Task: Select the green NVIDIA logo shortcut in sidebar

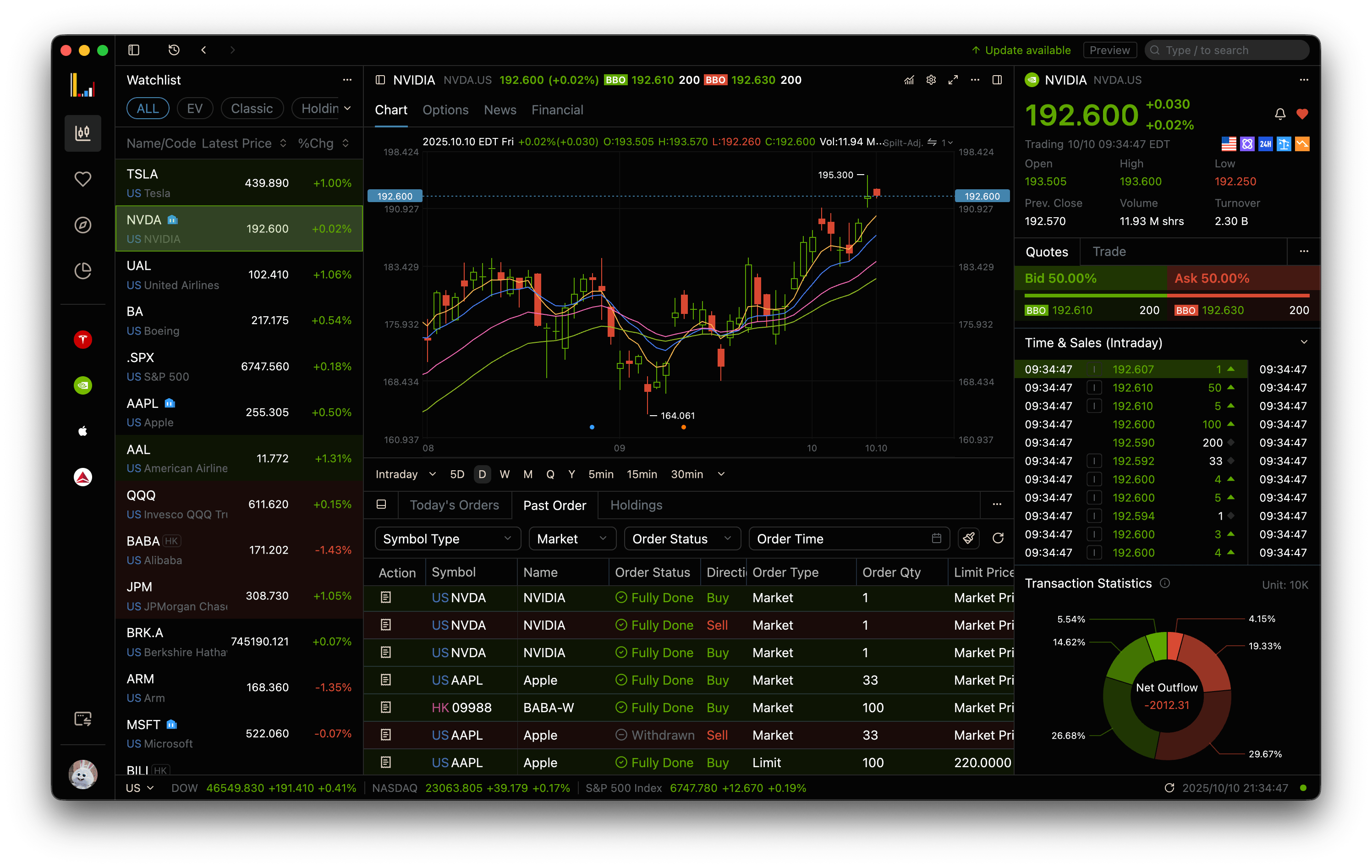Action: pos(82,386)
